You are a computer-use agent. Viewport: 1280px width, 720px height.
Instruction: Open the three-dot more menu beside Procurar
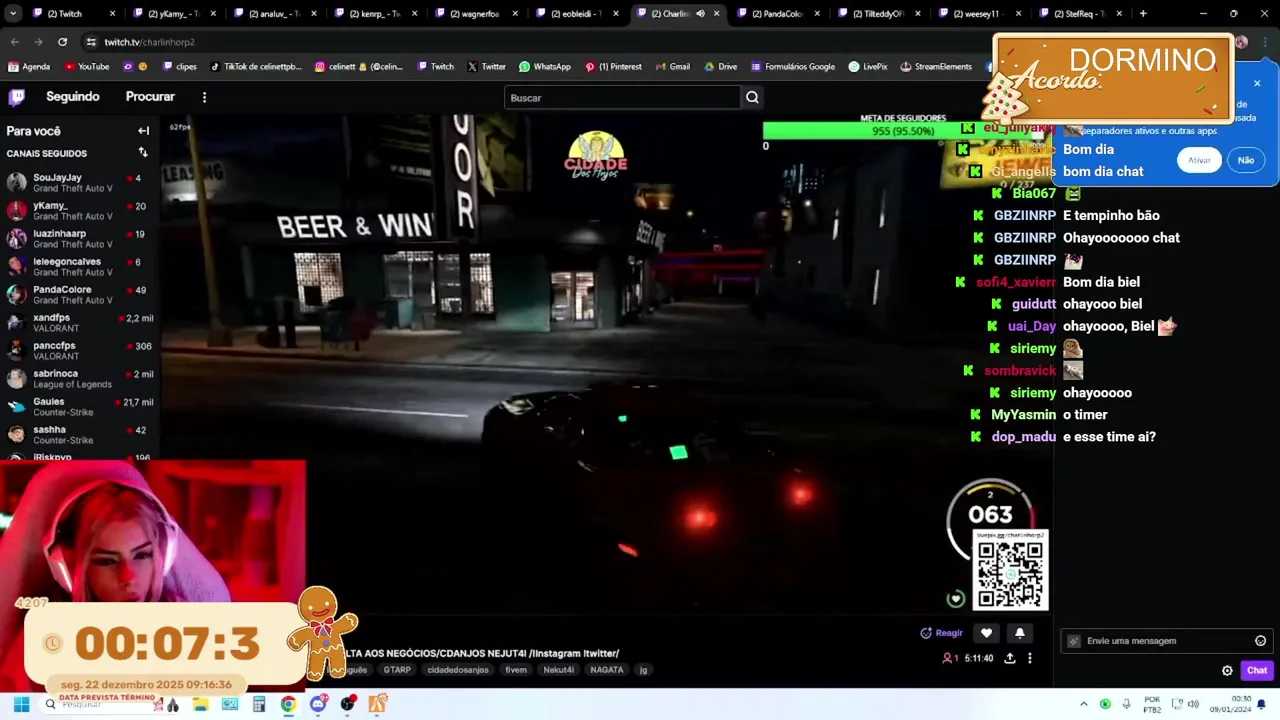[204, 97]
